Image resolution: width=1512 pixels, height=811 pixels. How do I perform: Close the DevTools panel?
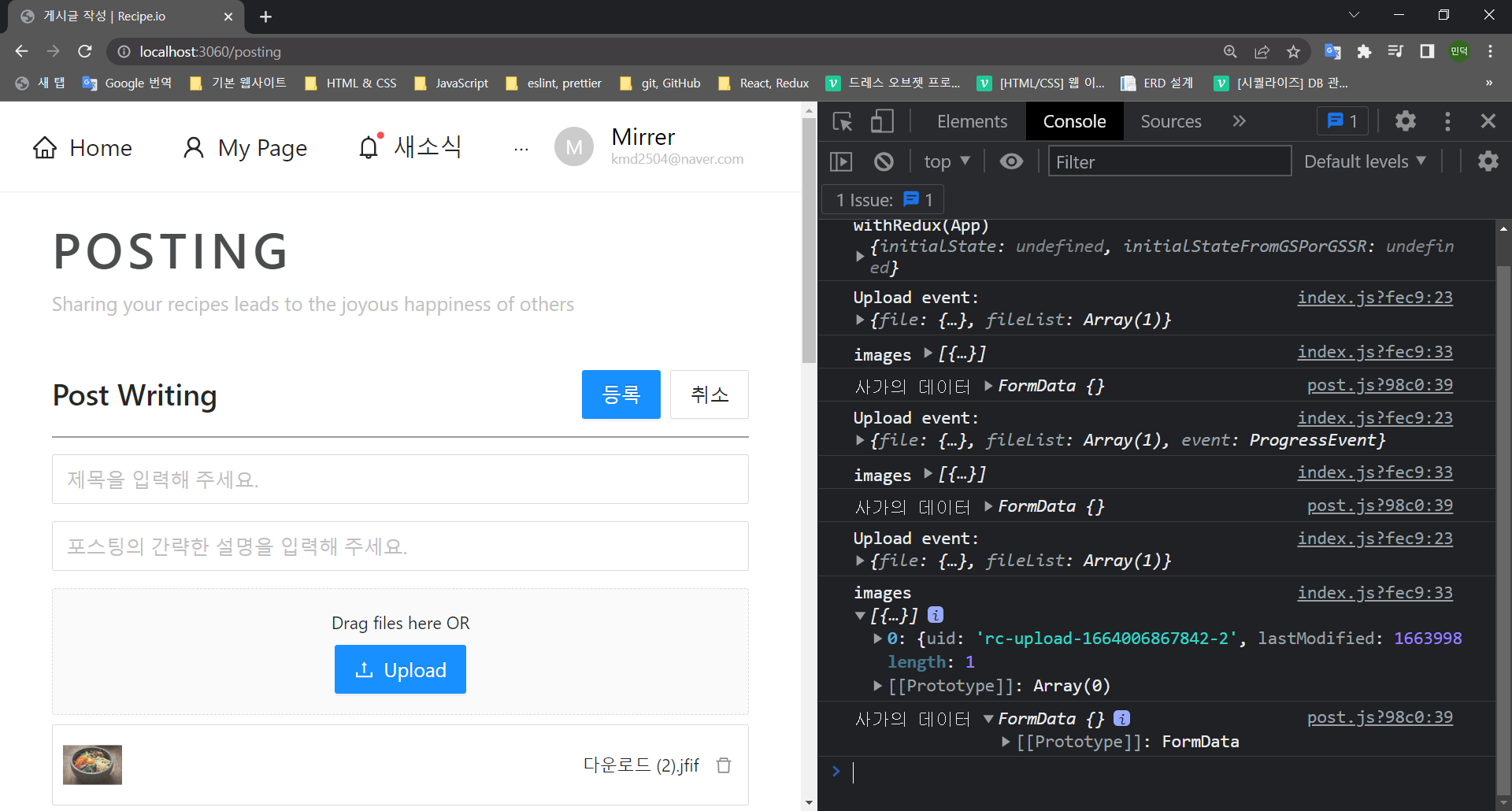pyautogui.click(x=1488, y=120)
